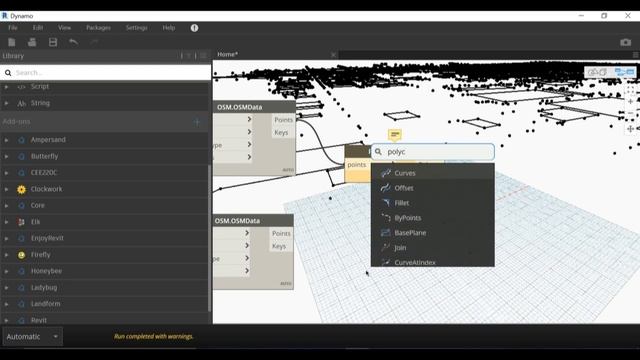
Task: Expand the Revit package
Action: pos(6,320)
